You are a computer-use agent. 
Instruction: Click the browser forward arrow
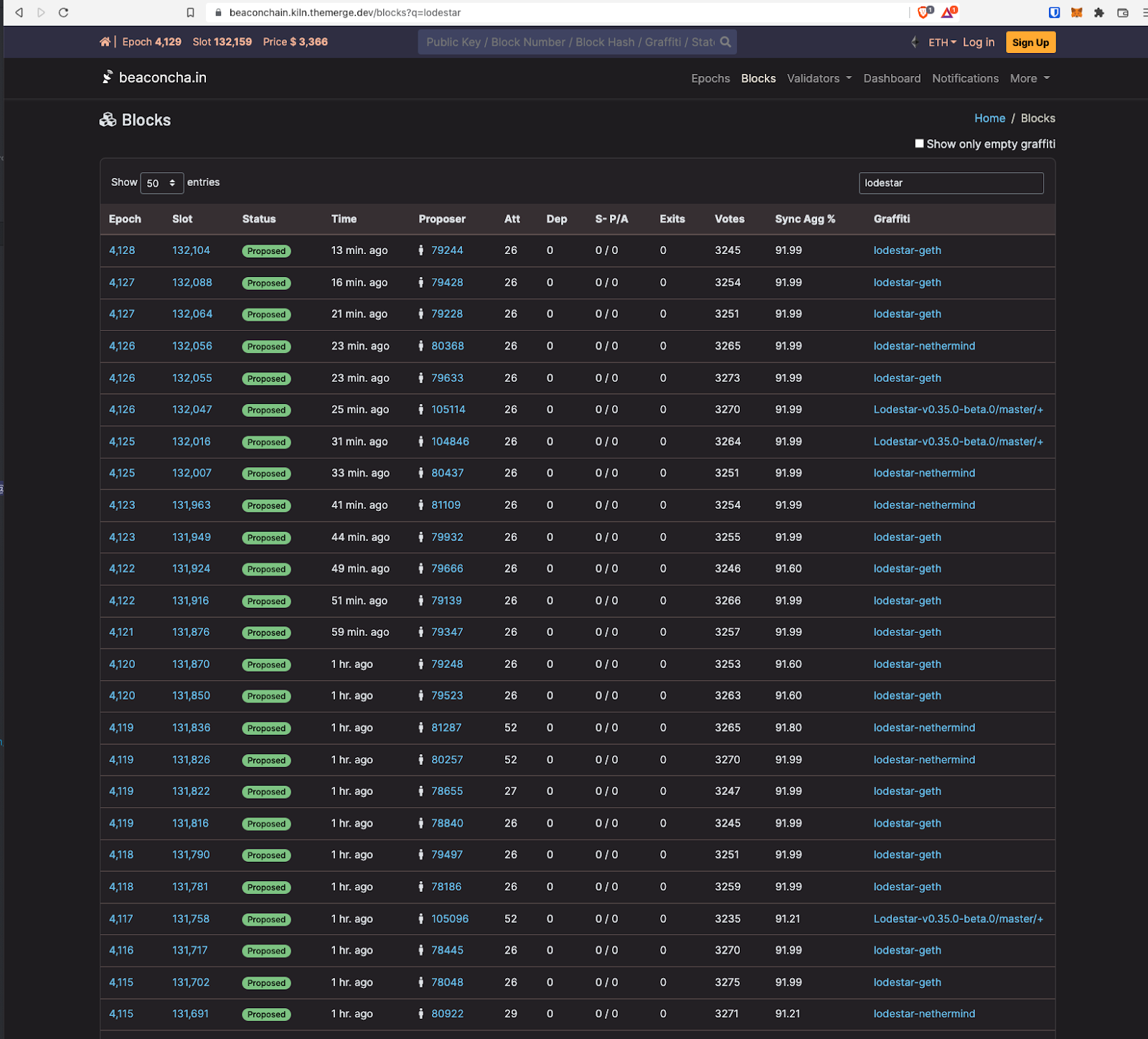(41, 12)
